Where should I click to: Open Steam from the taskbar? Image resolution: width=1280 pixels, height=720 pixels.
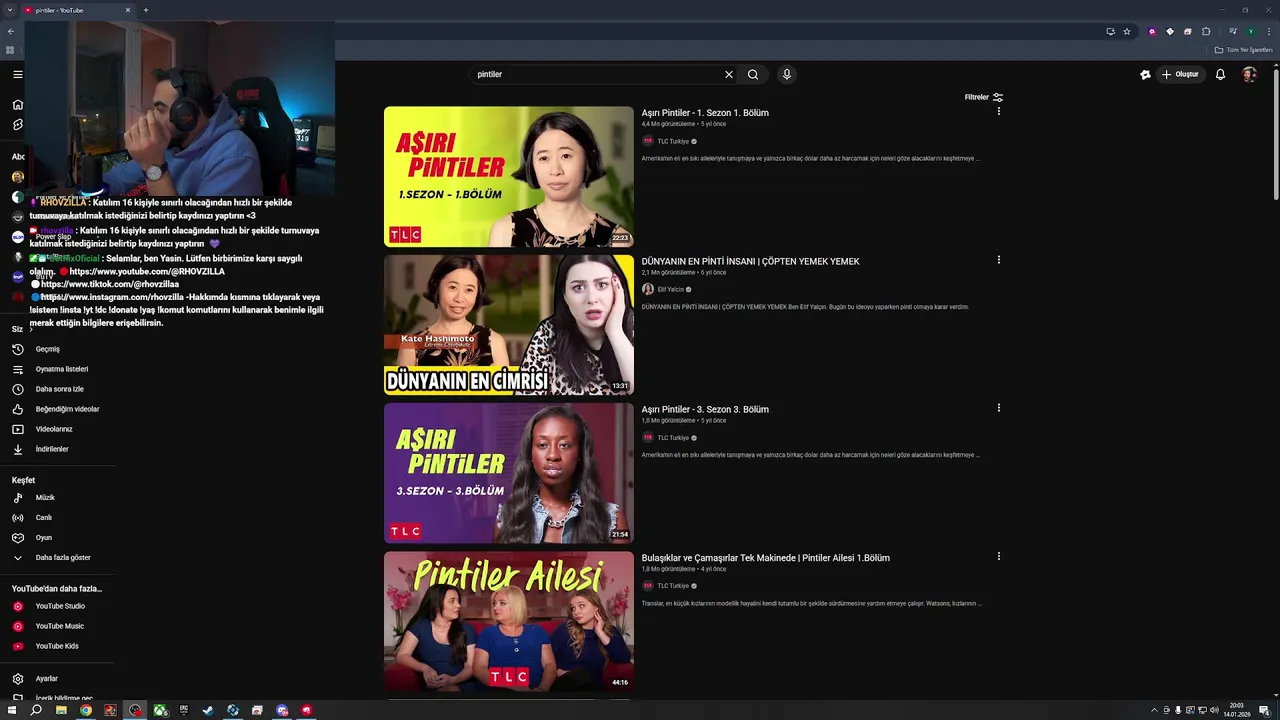pyautogui.click(x=208, y=710)
